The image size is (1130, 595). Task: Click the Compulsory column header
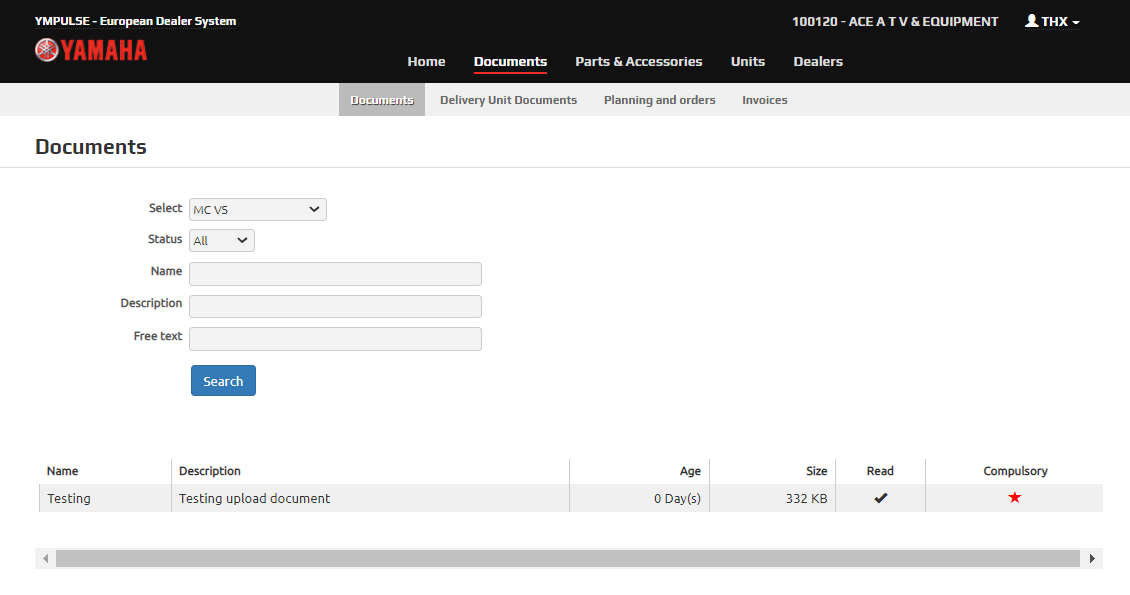coord(1015,471)
